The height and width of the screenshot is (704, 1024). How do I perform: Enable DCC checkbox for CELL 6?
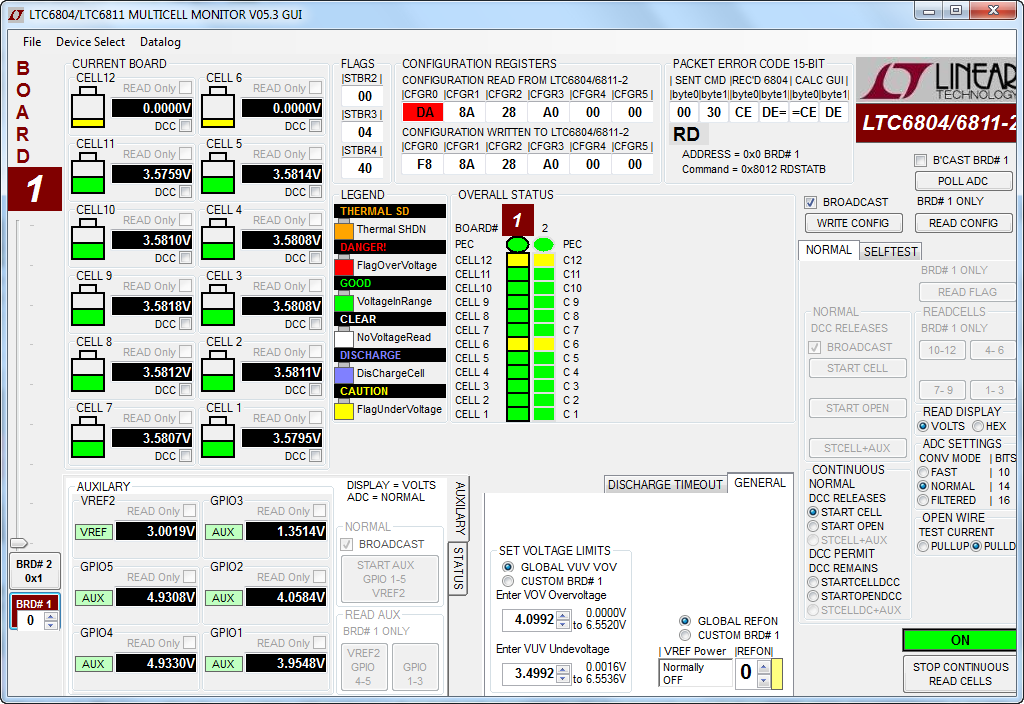[x=315, y=125]
